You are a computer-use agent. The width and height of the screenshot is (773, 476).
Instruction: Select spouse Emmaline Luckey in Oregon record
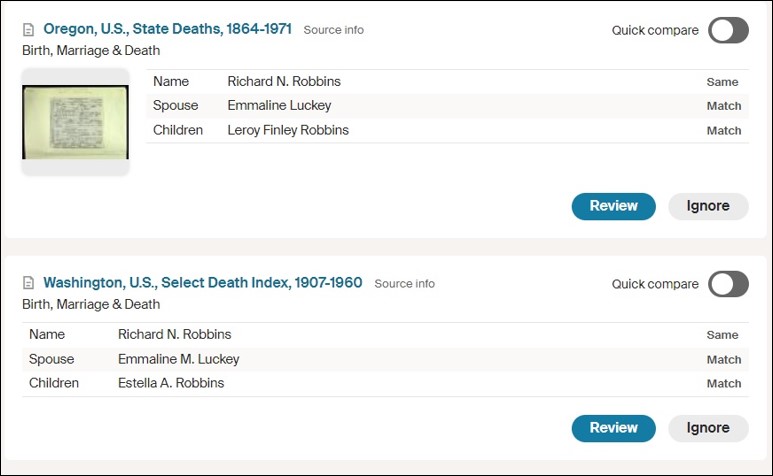(x=279, y=106)
